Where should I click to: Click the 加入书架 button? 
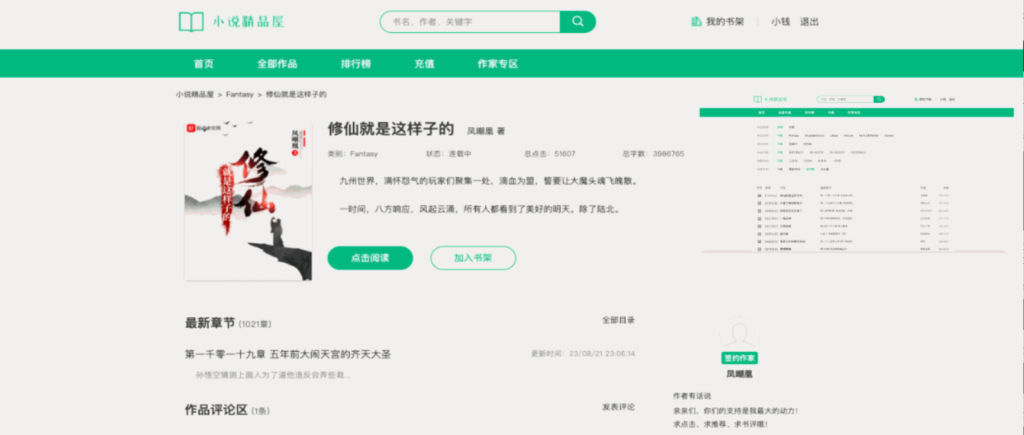473,258
